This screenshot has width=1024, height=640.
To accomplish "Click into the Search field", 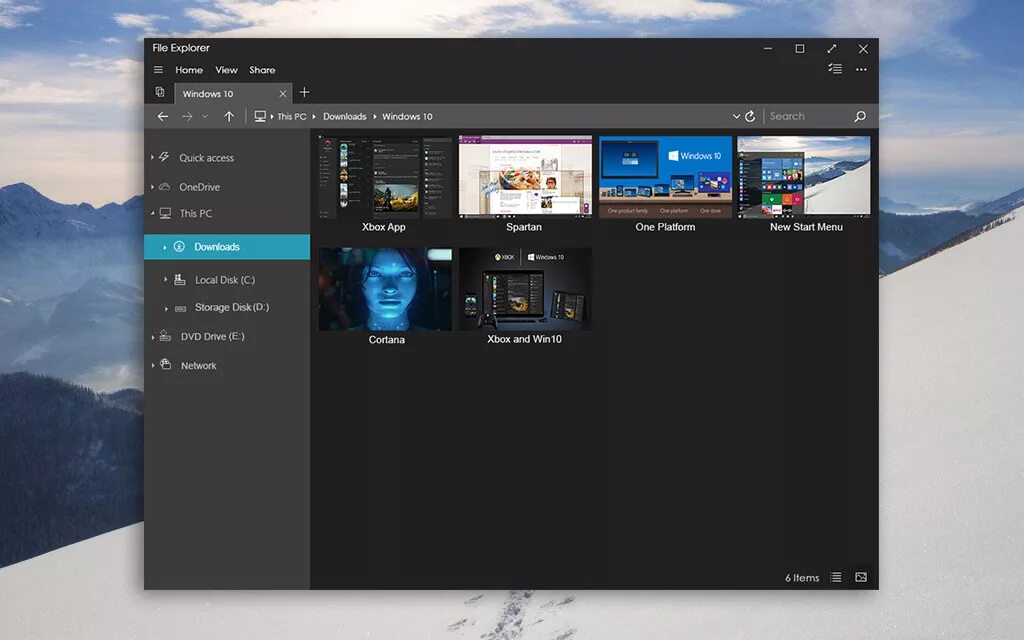I will point(810,116).
